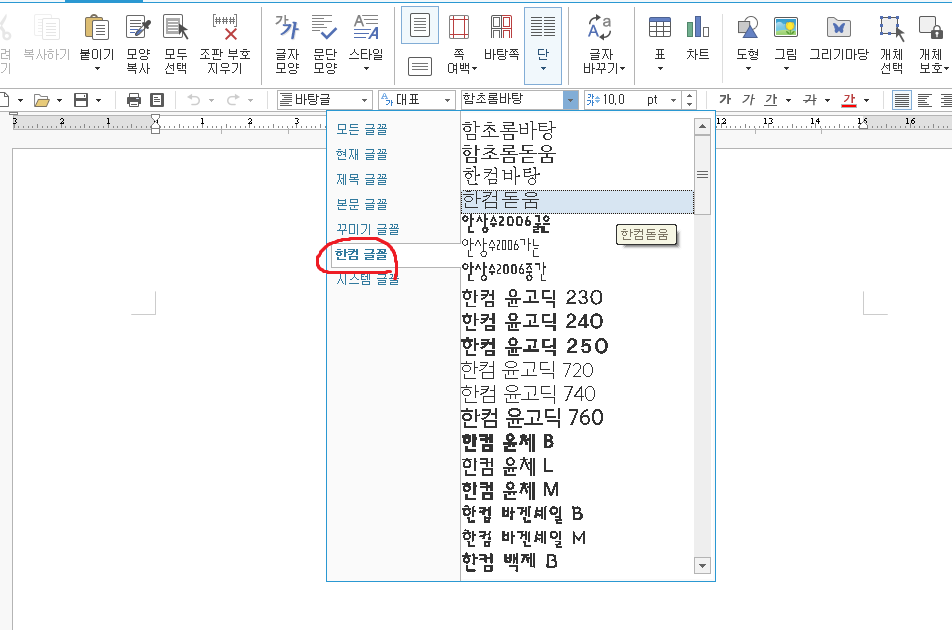This screenshot has width=952, height=630.
Task: Toggle single page view icon
Action: tap(420, 26)
